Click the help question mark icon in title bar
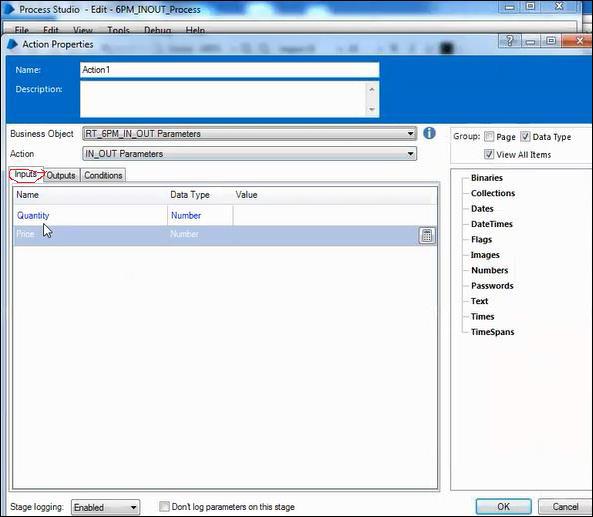The image size is (593, 517). pos(509,40)
